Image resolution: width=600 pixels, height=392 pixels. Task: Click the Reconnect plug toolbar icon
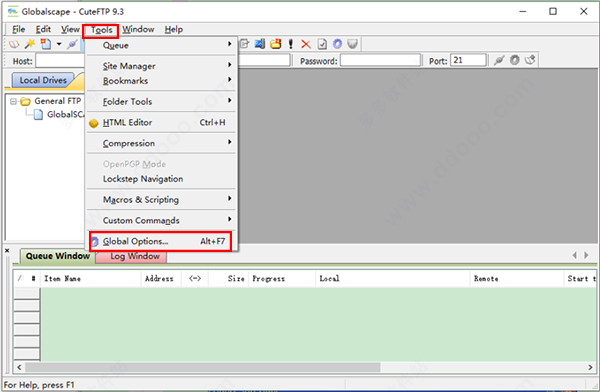click(x=72, y=44)
